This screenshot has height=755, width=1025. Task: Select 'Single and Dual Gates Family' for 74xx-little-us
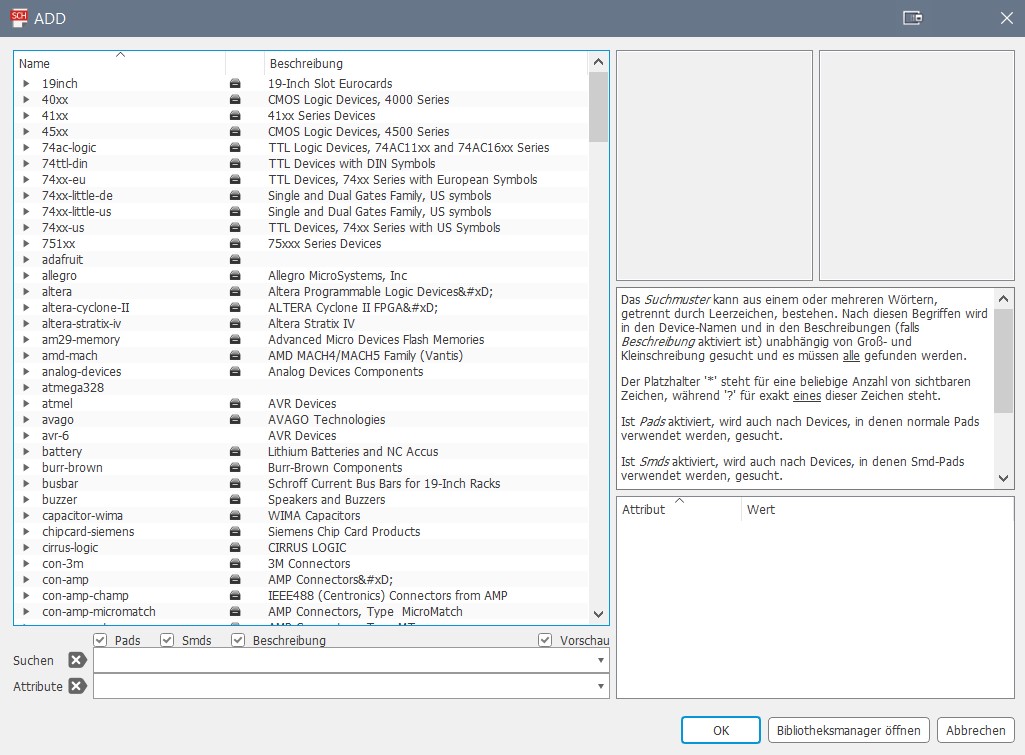(x=379, y=212)
